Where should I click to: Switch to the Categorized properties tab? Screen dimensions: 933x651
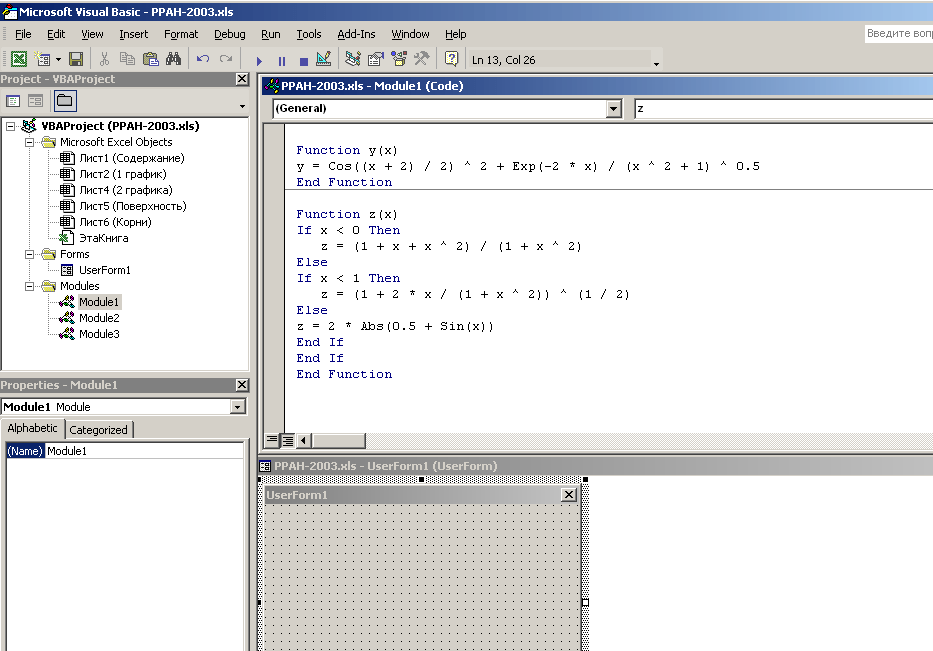pos(98,429)
